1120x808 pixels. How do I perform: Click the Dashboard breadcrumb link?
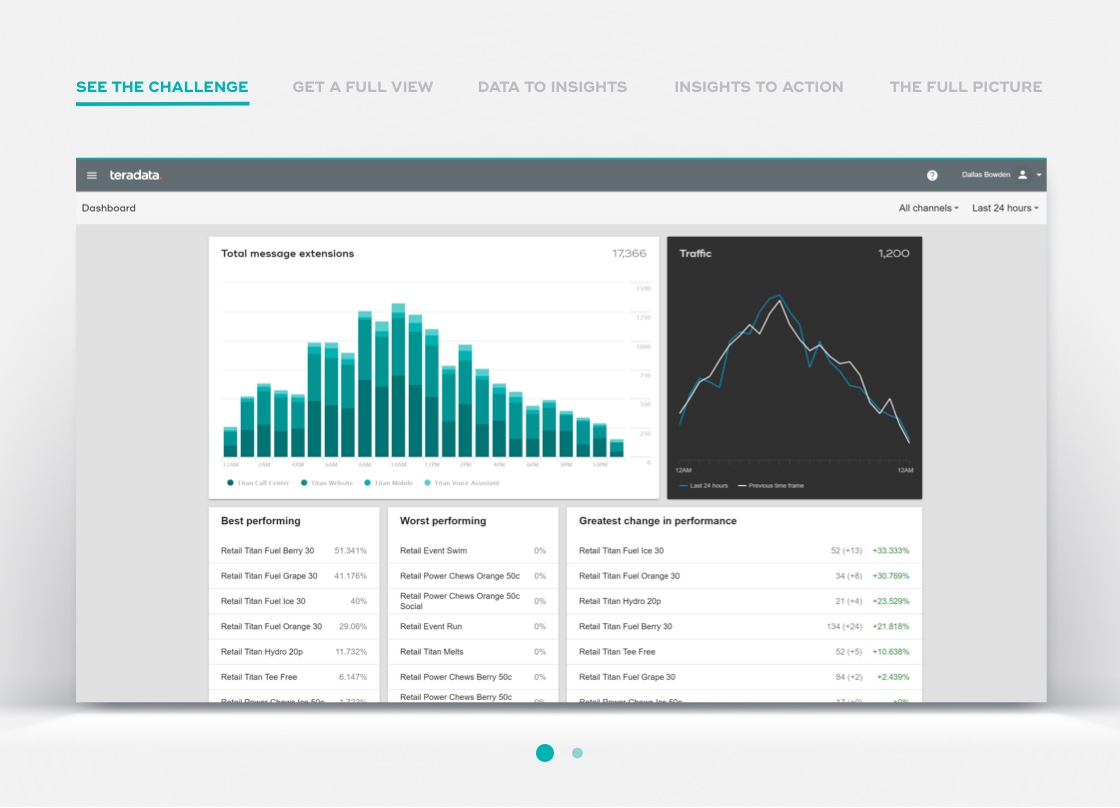[108, 207]
